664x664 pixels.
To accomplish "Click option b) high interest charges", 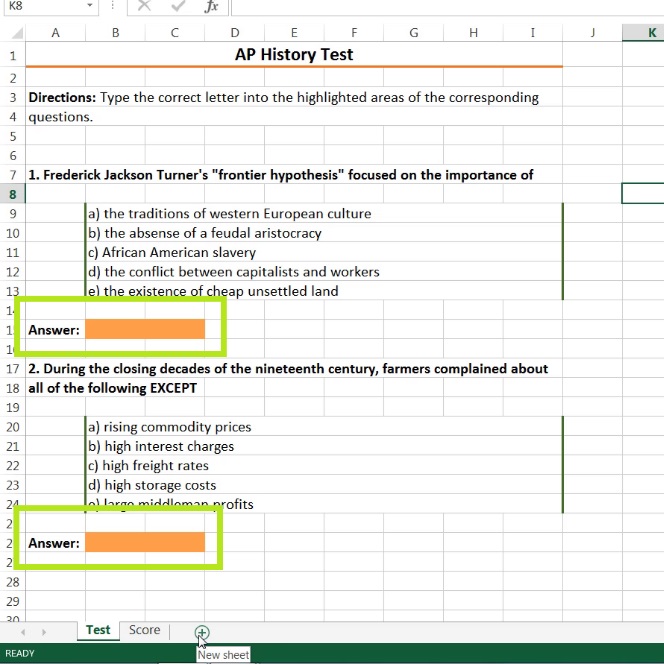I will (161, 446).
